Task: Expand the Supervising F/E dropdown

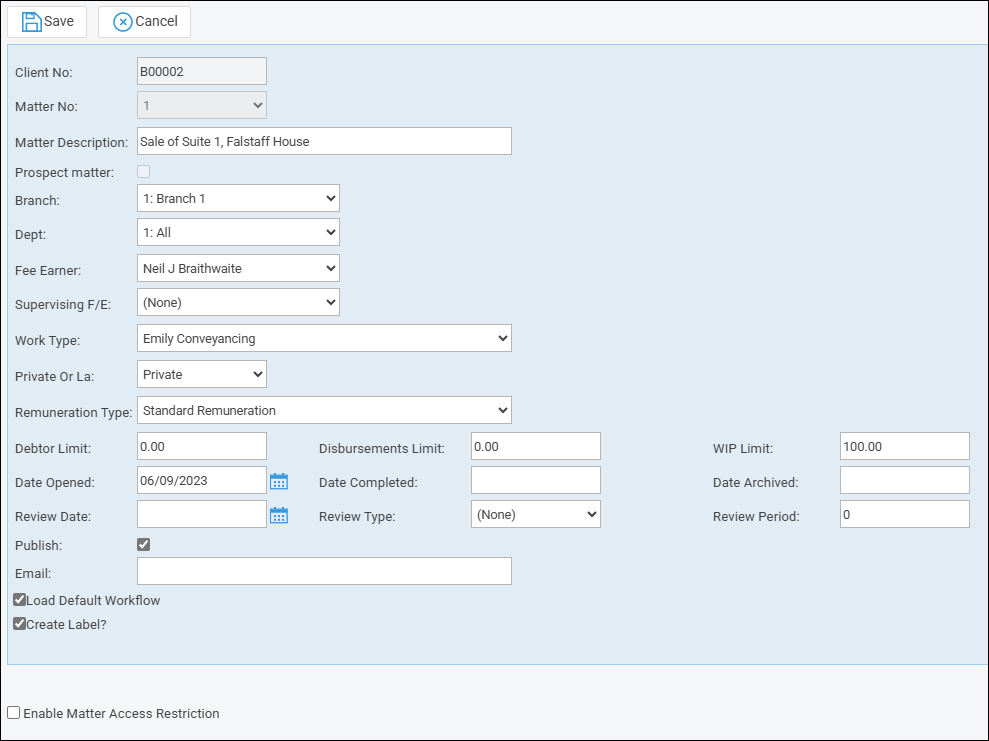Action: (x=238, y=302)
